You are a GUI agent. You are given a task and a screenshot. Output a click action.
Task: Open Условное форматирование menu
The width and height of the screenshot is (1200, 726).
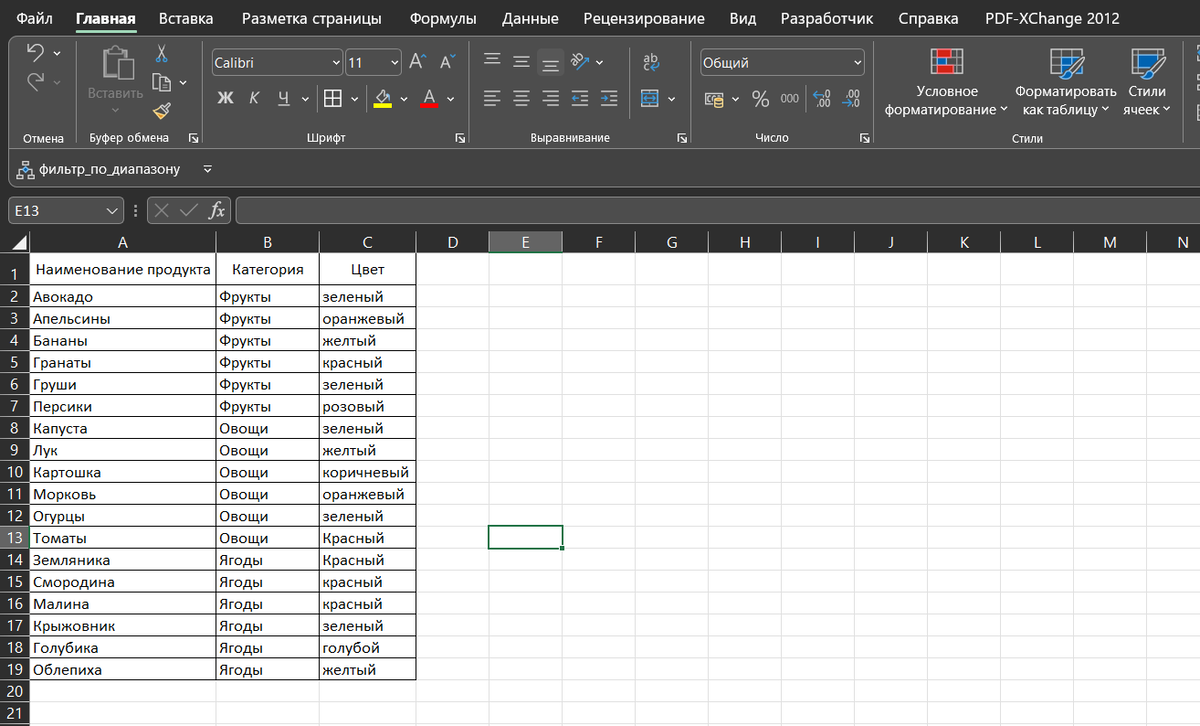point(946,82)
